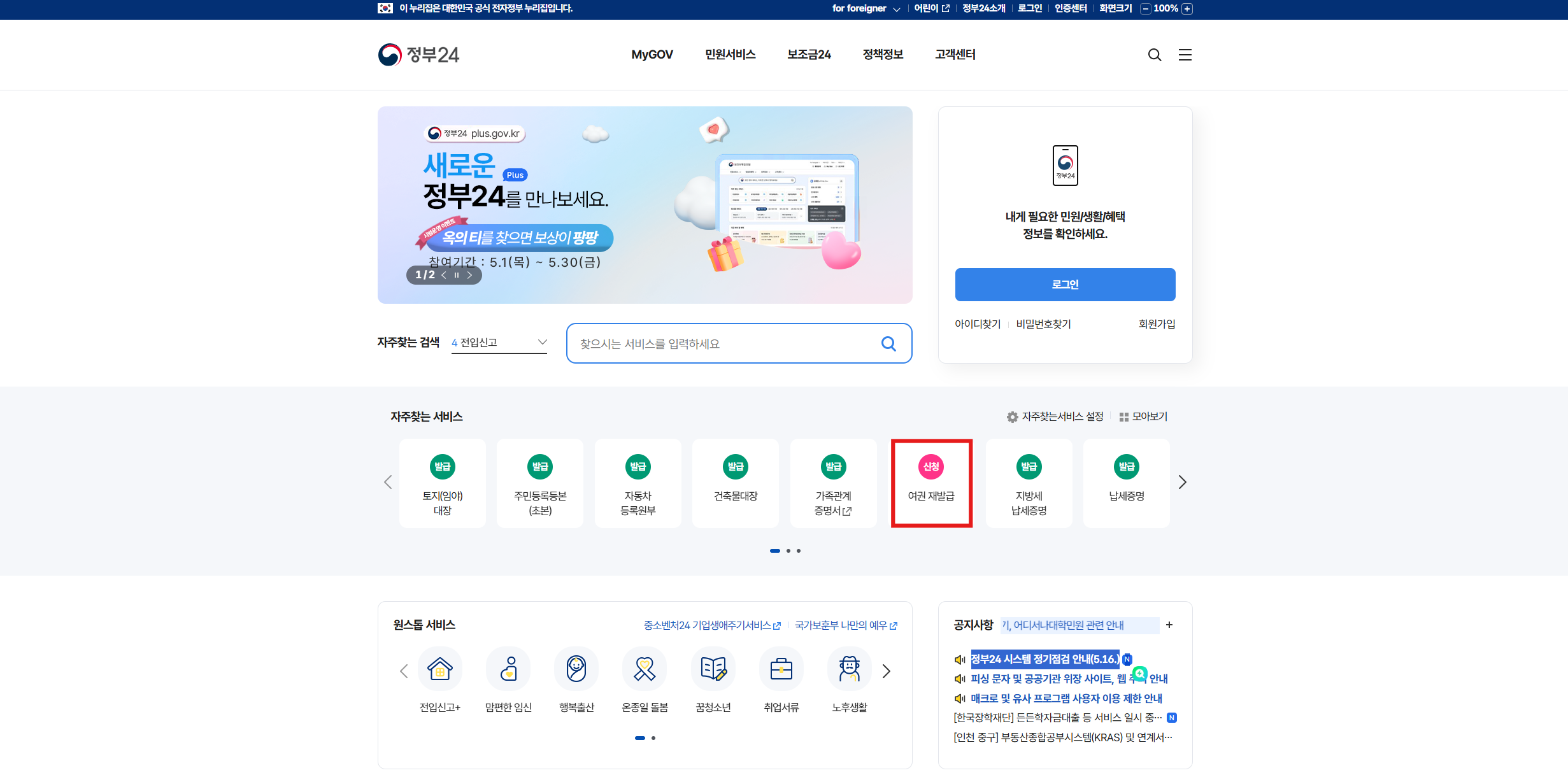Viewport: 1568px width, 782px height.
Task: Open the 행복출산 baby icon
Action: (576, 669)
